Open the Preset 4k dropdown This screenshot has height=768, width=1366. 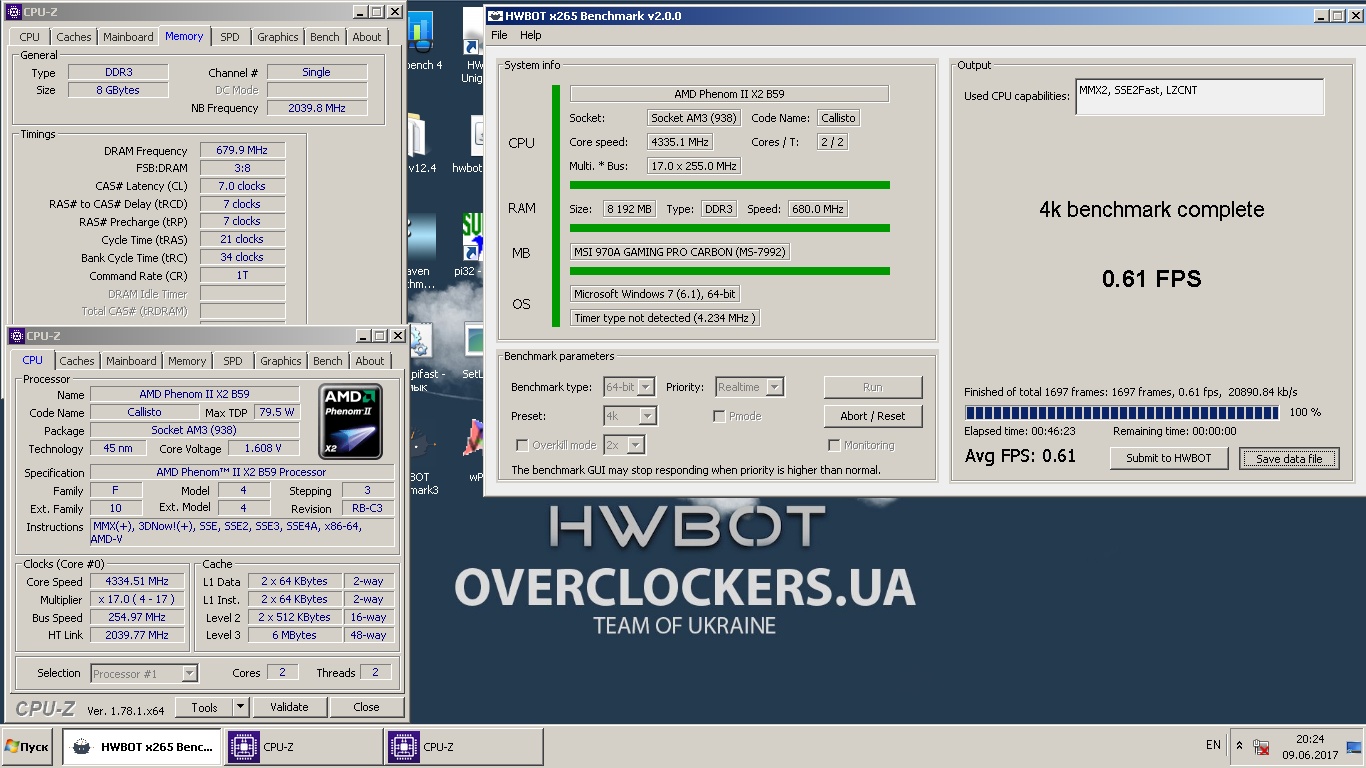tap(647, 416)
